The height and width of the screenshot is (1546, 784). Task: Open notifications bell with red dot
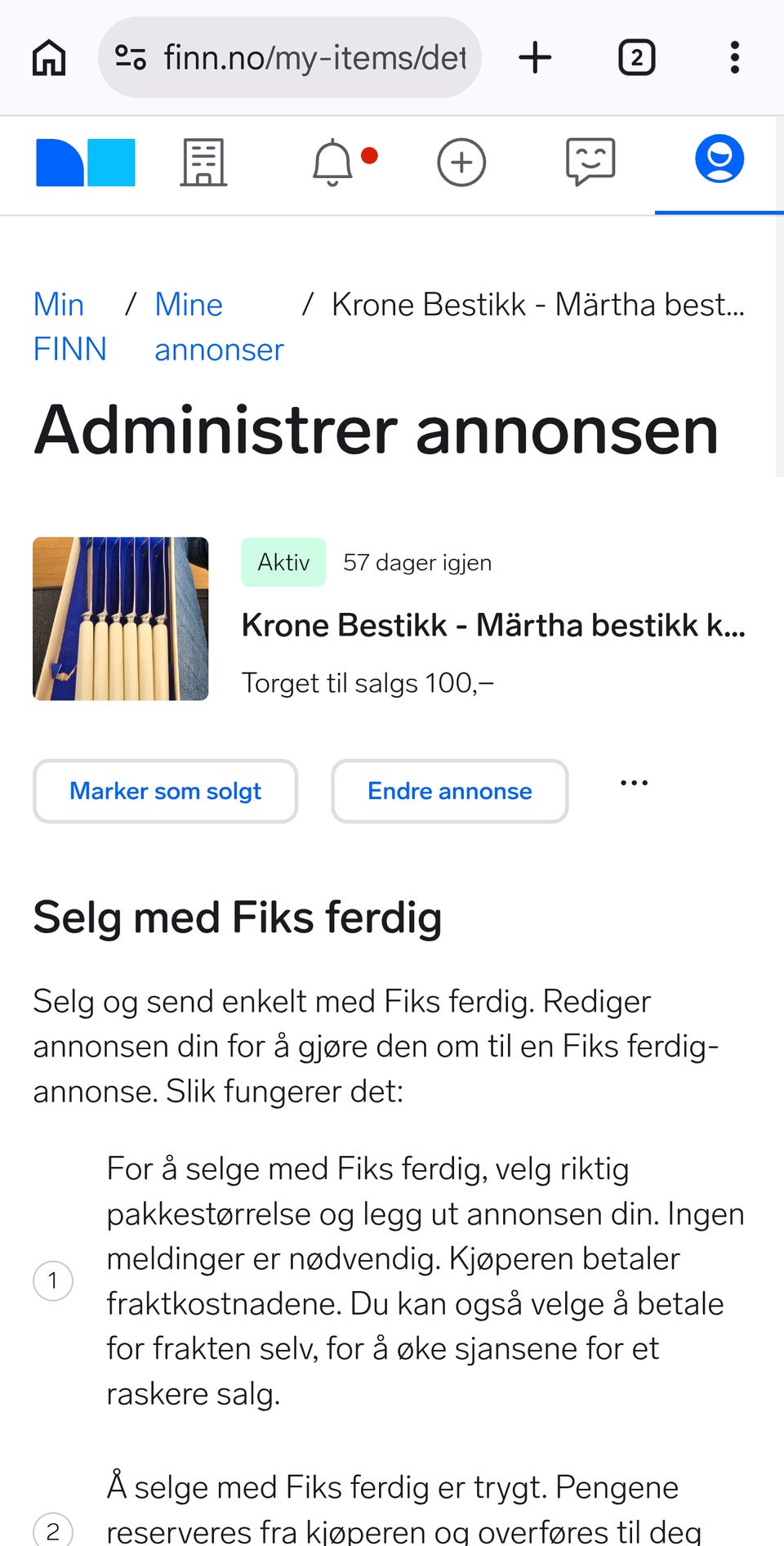point(333,163)
